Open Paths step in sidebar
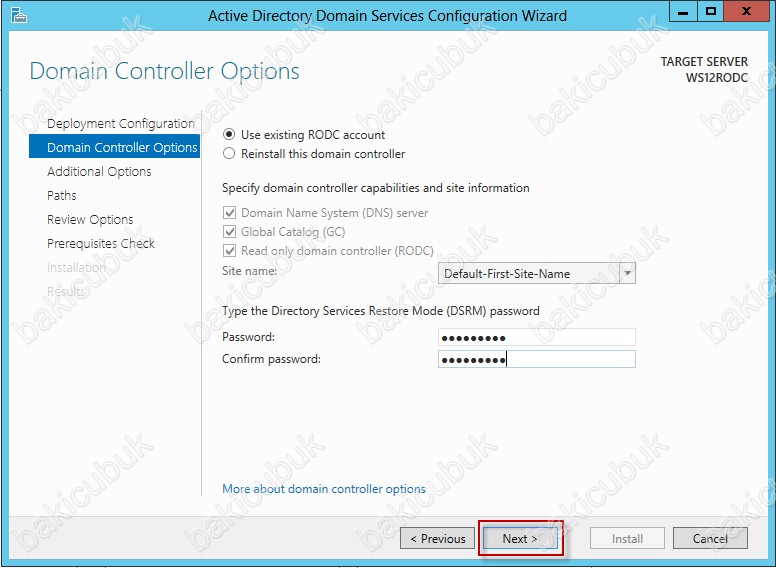776x568 pixels. point(62,195)
